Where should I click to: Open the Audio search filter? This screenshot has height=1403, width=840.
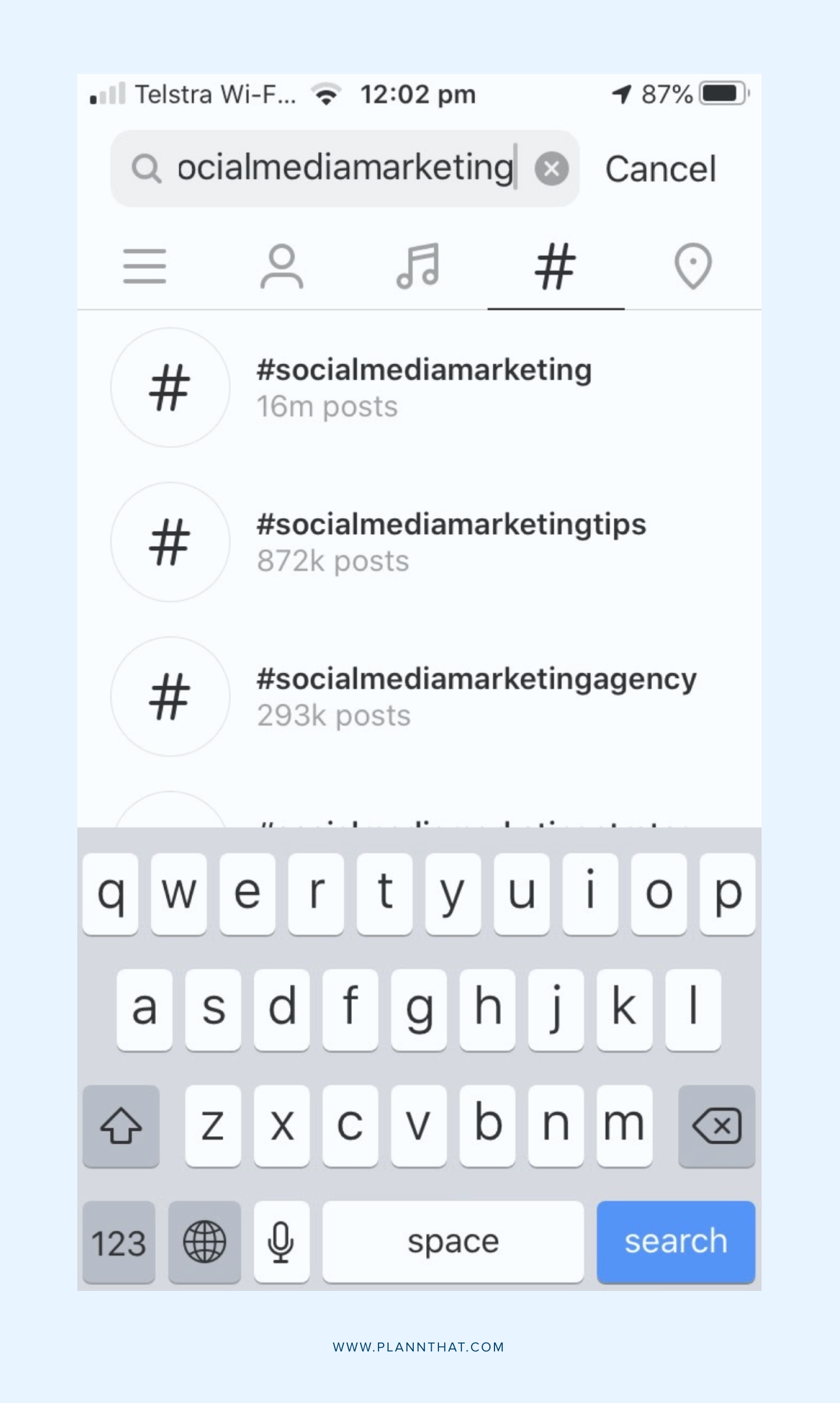[420, 266]
